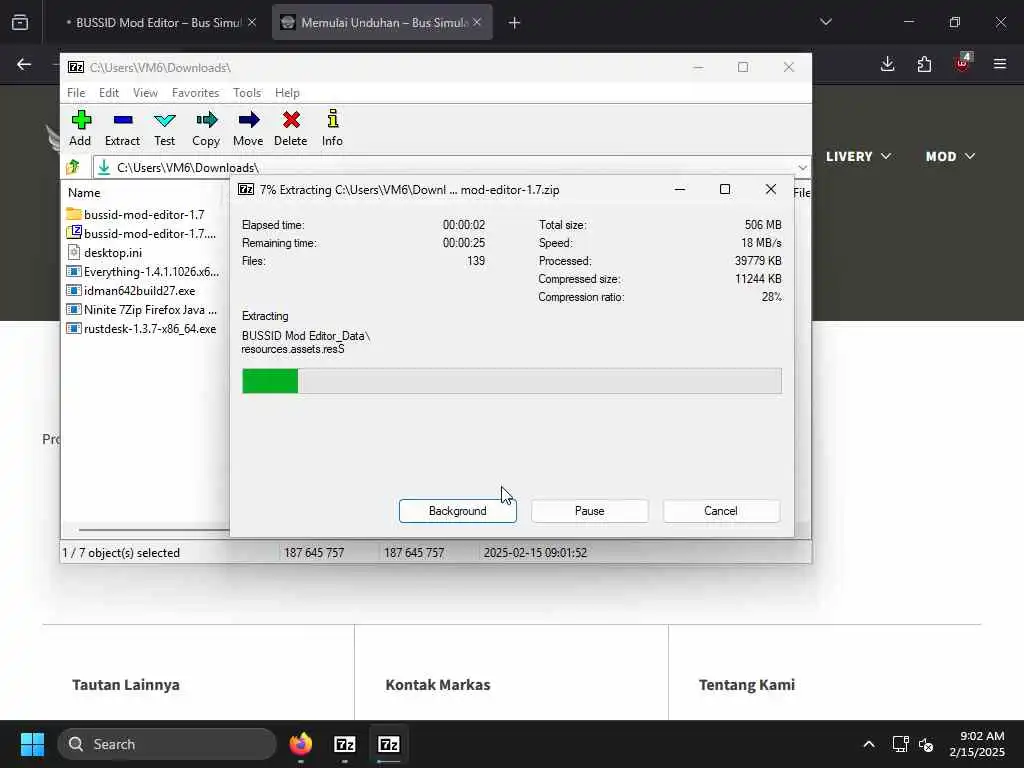The image size is (1024, 768).
Task: Open the Firefox View icon
Action: 20,23
